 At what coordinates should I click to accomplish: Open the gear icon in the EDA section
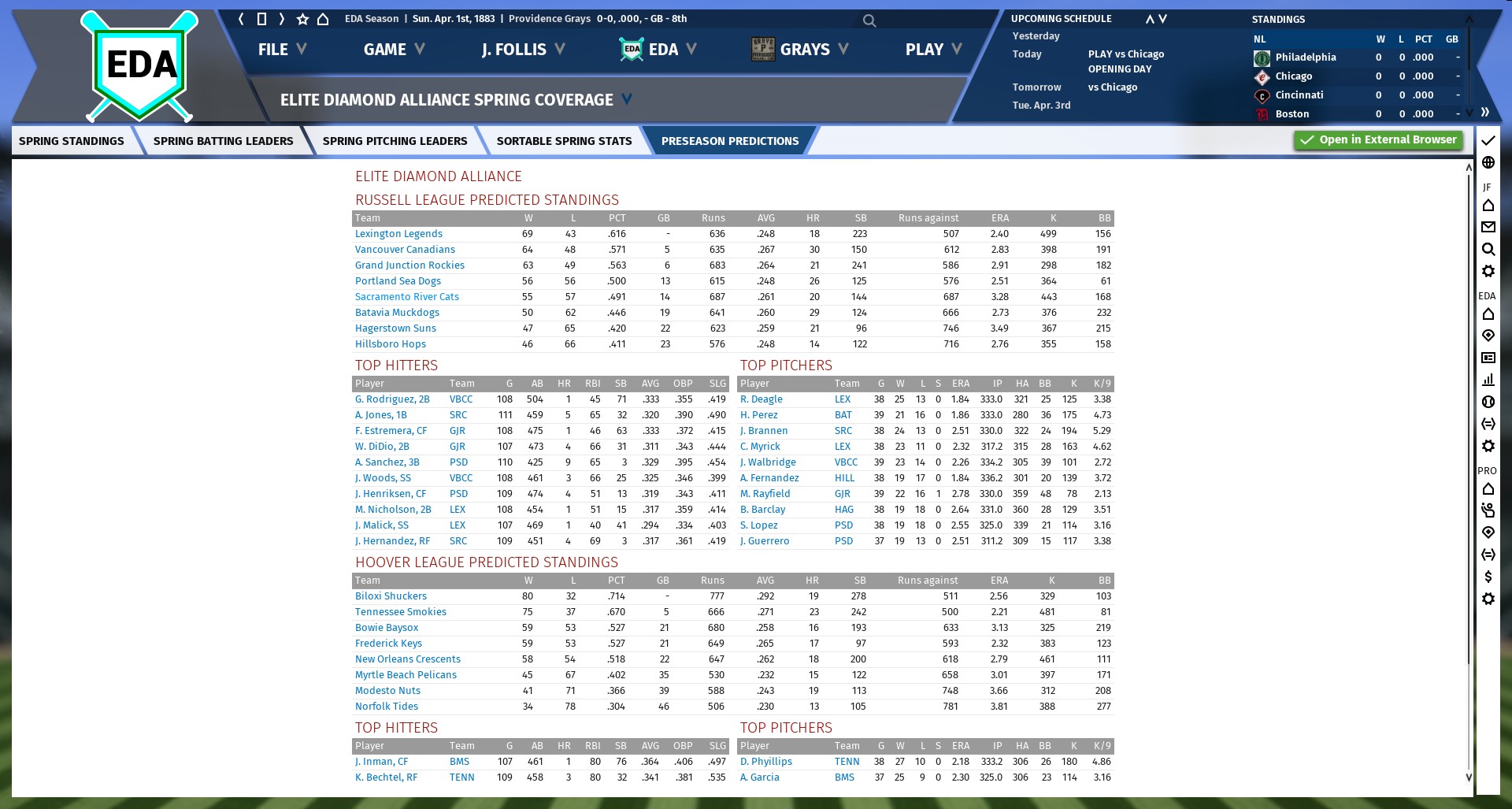click(x=1488, y=446)
